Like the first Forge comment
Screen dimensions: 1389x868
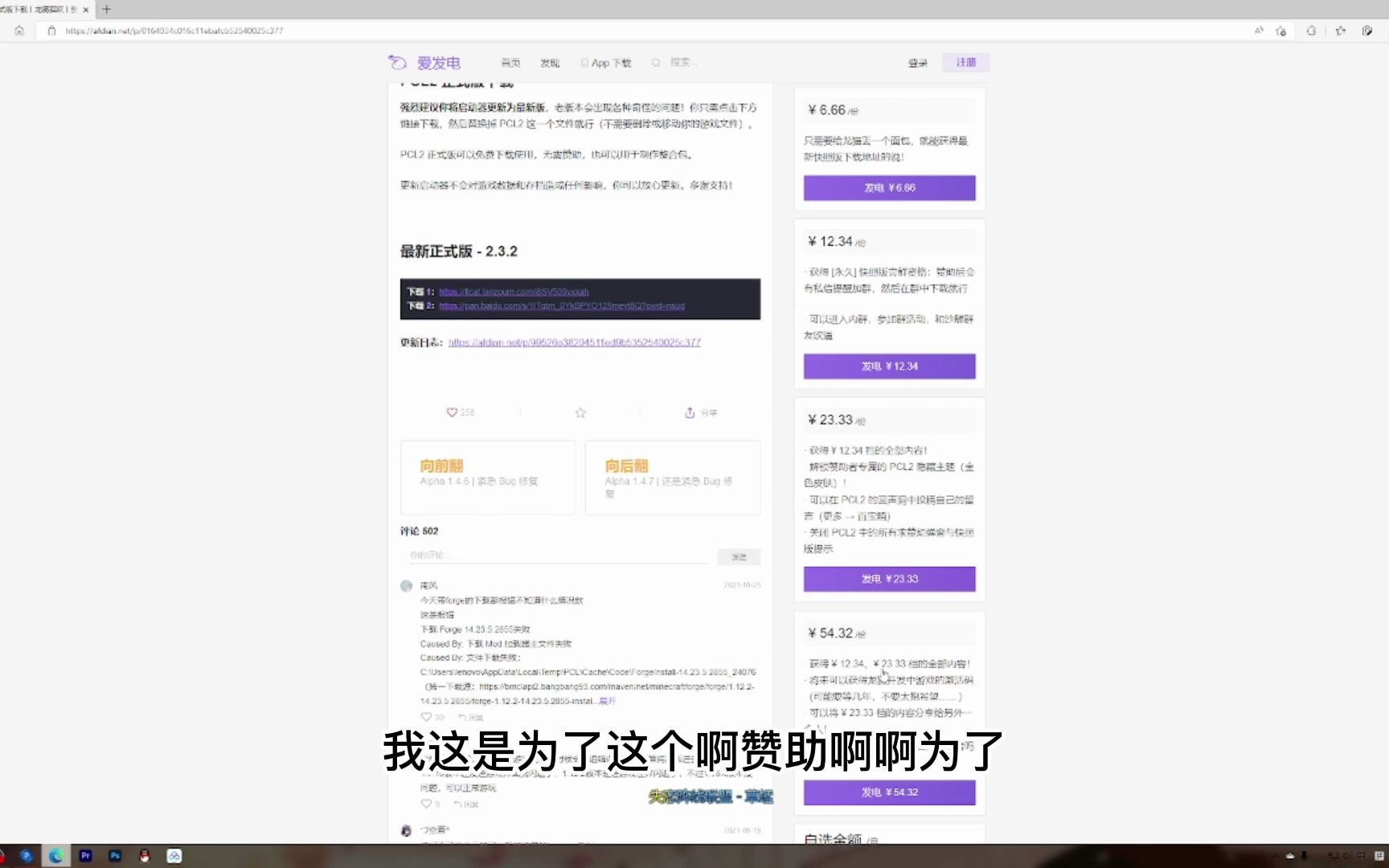click(426, 717)
